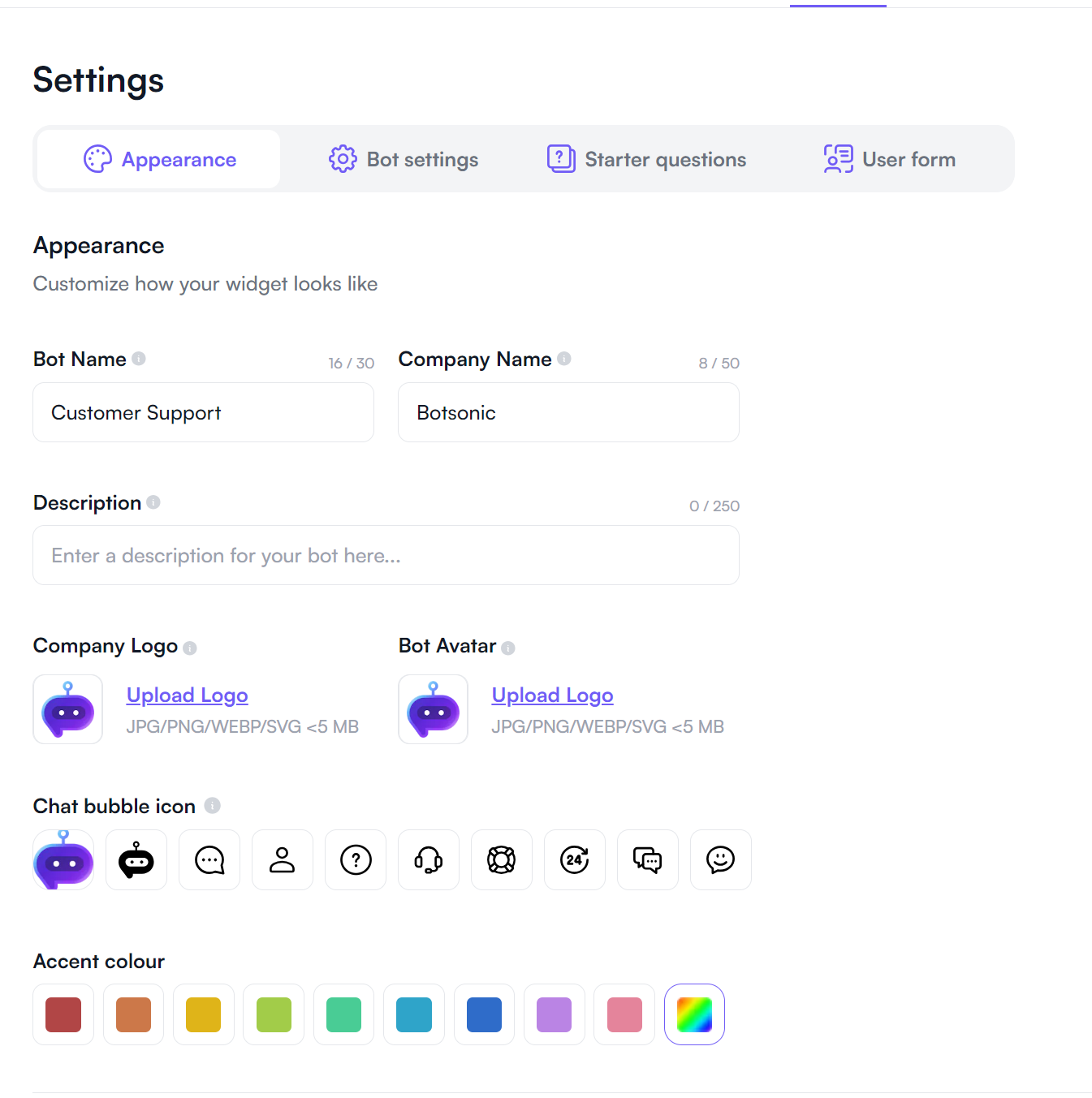The image size is (1092, 1098).
Task: Open the rainbow custom colour picker
Action: (694, 1014)
